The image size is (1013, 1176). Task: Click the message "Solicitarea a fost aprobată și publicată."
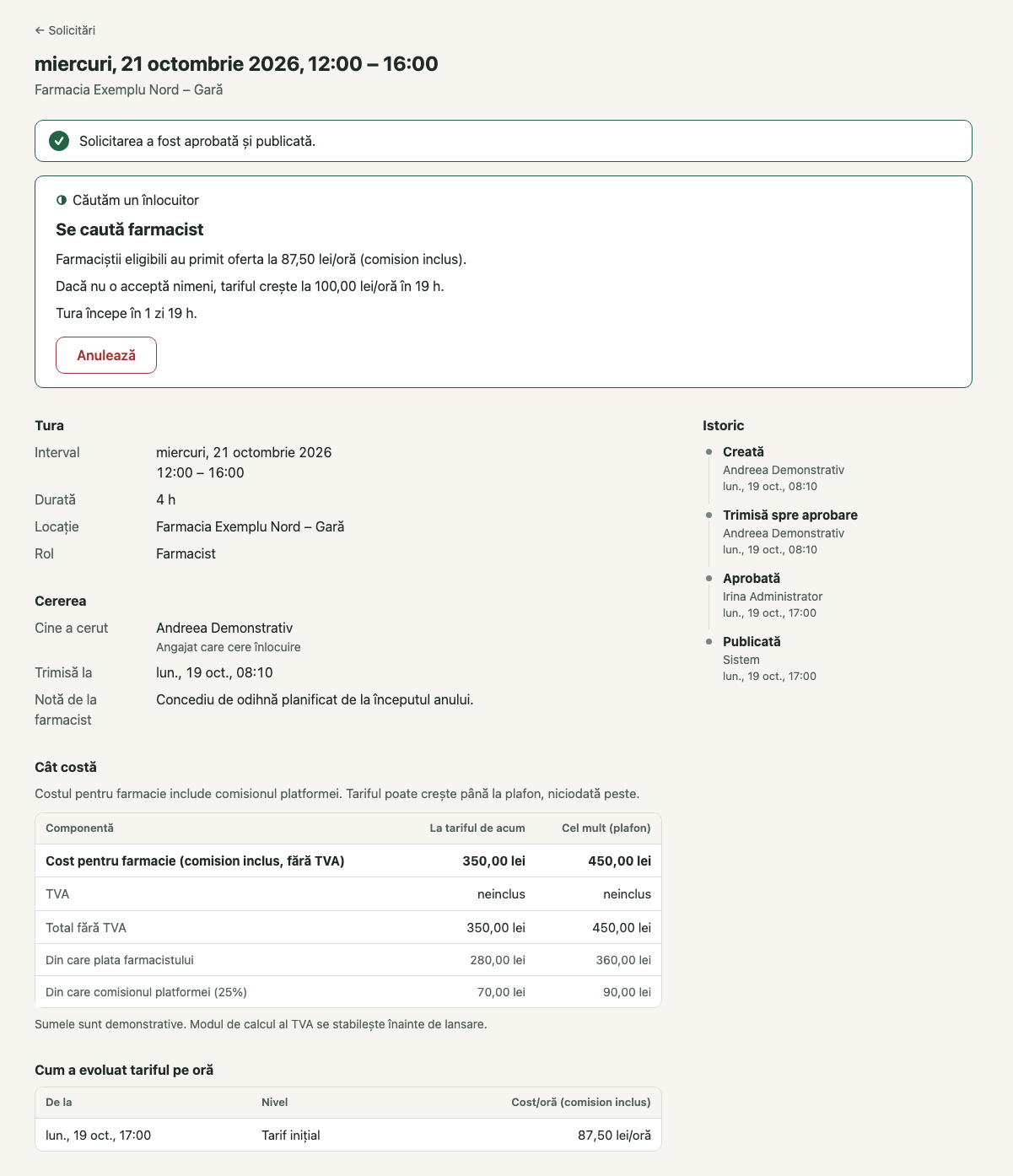[x=197, y=141]
